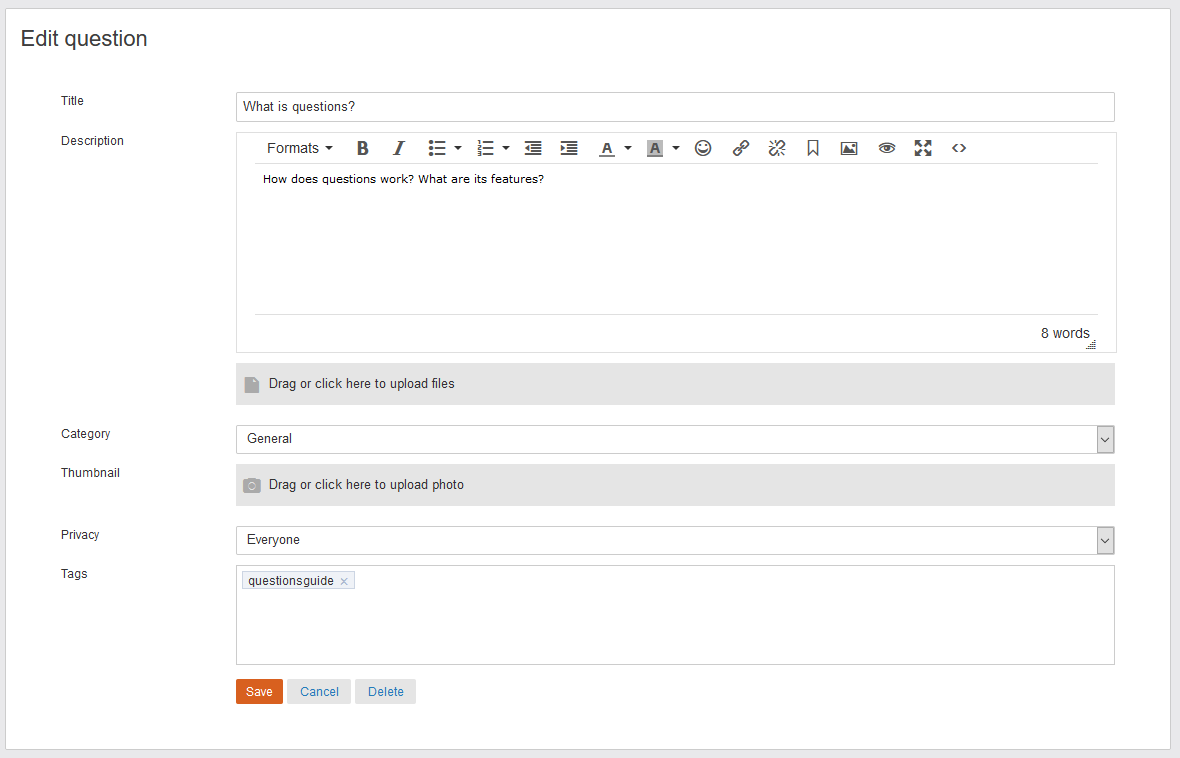Image resolution: width=1180 pixels, height=758 pixels.
Task: Open the emoticons picker
Action: pyautogui.click(x=703, y=148)
